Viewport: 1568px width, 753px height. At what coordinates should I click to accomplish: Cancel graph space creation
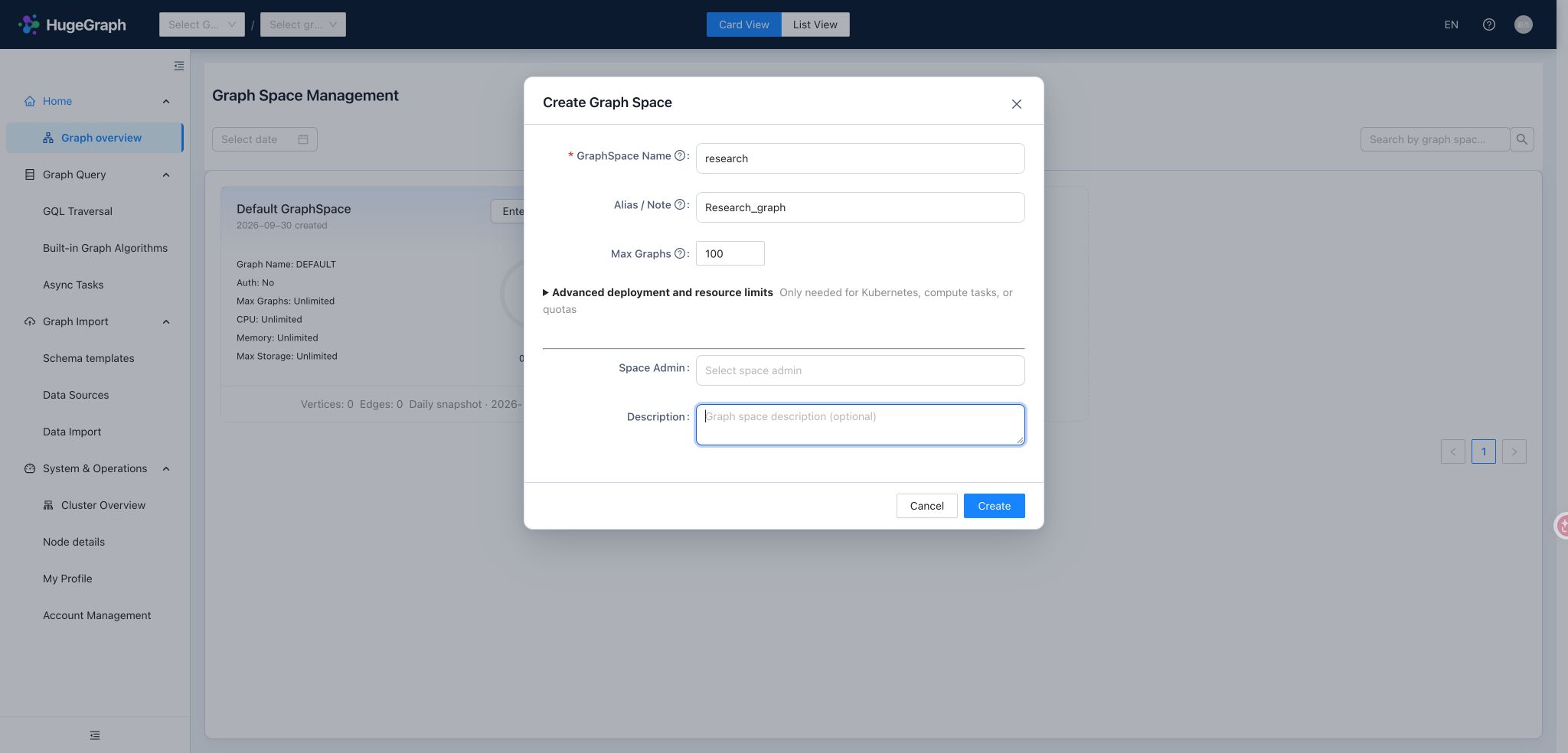pos(926,506)
